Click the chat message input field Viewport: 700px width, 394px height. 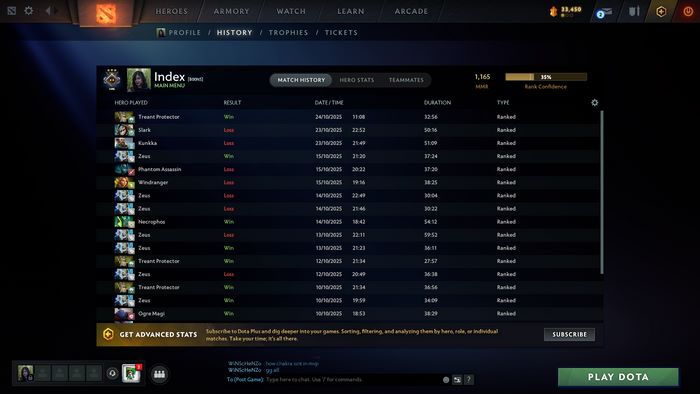pos(353,380)
